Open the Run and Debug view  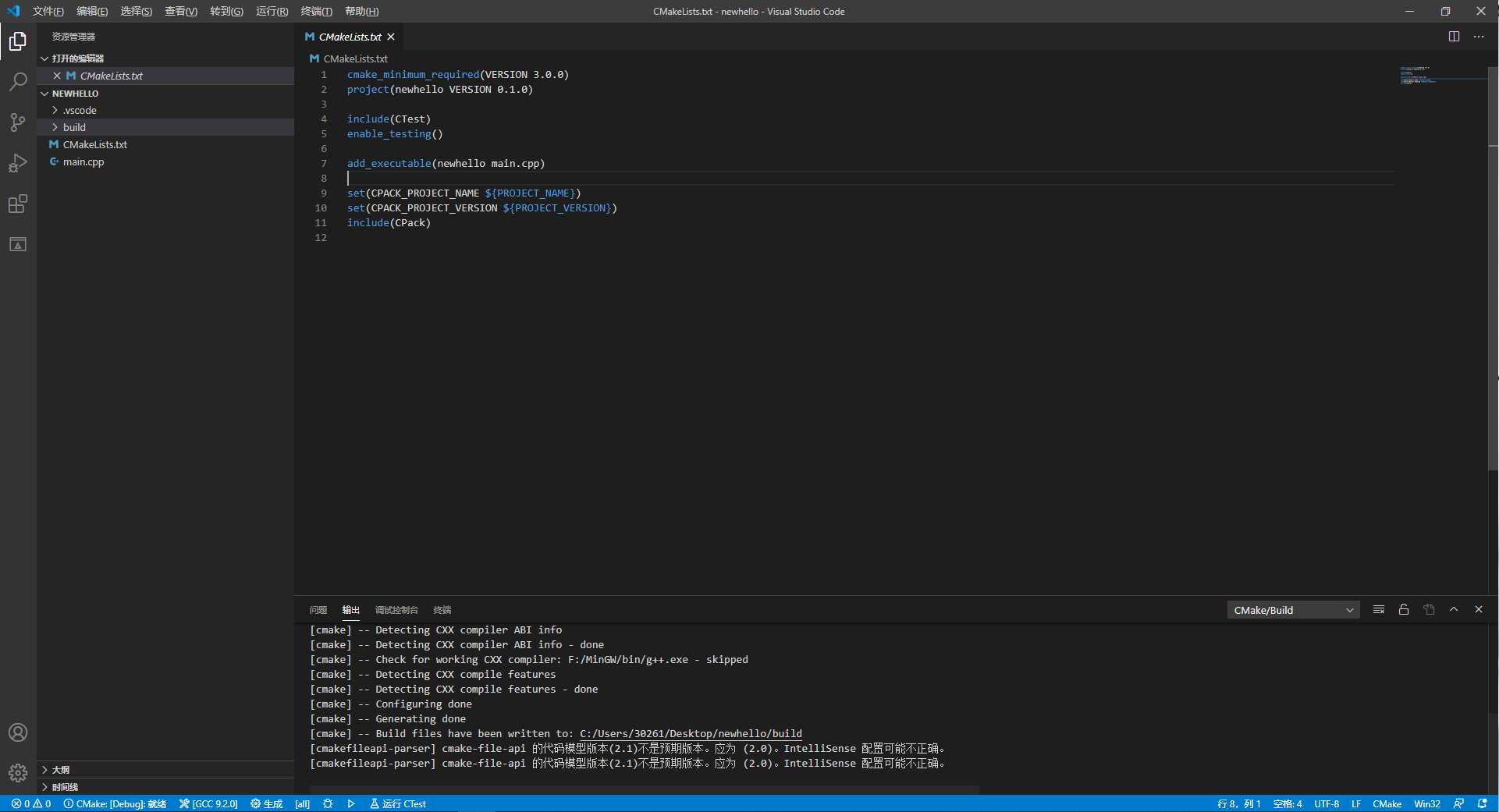pos(18,163)
